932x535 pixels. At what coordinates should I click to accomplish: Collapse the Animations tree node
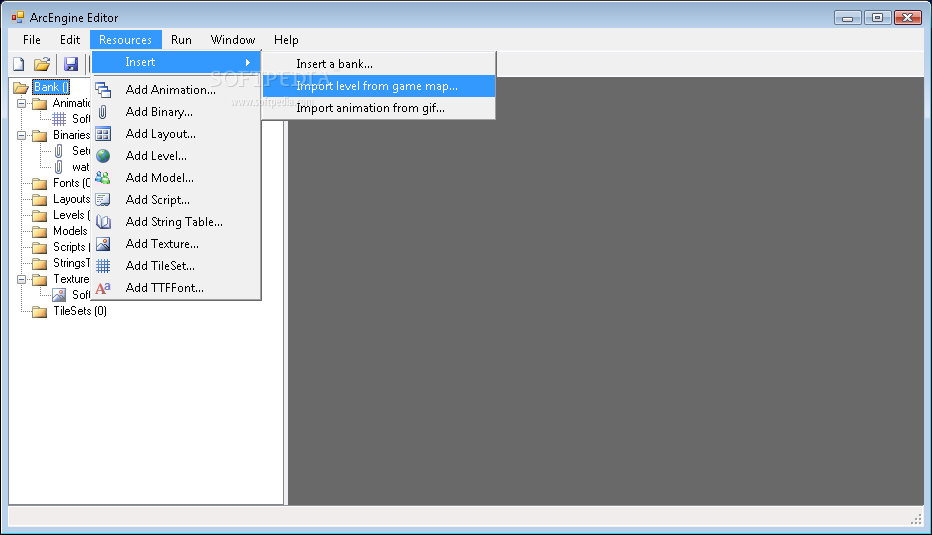[21, 103]
